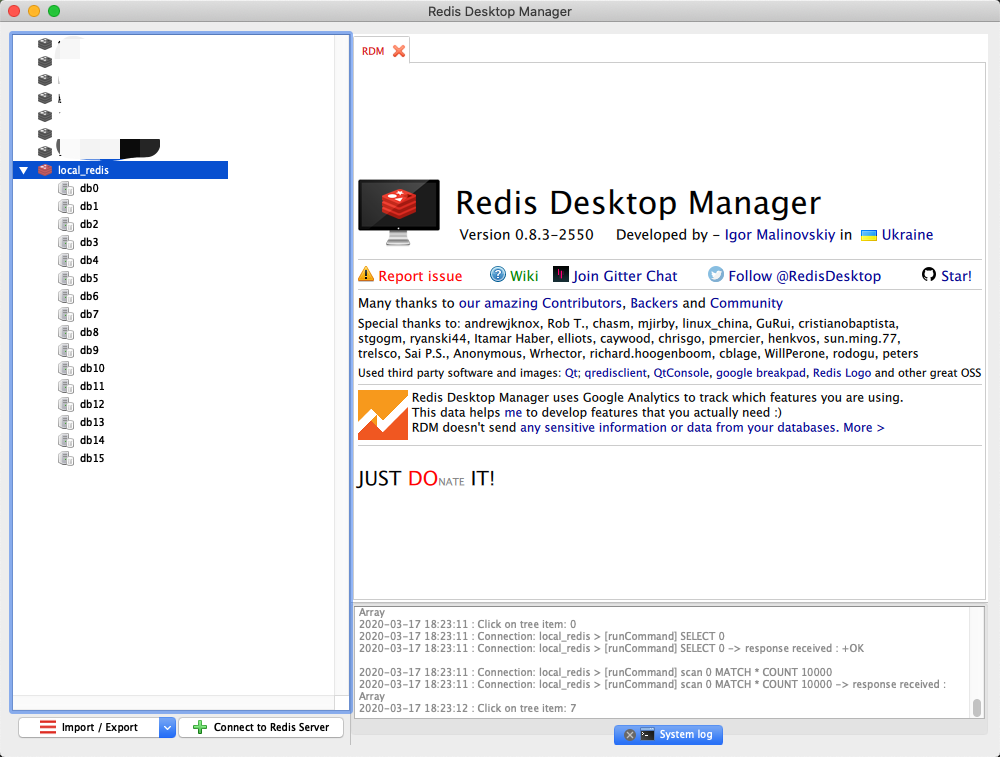The image size is (1000, 757).
Task: Select the db5 text label
Action: pyautogui.click(x=89, y=278)
